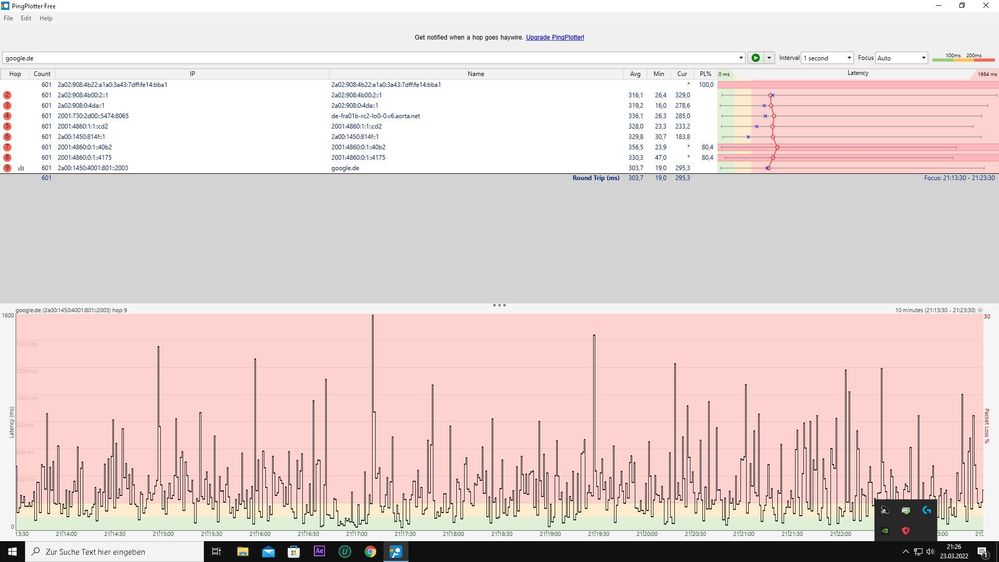
Task: Open File Explorer from the taskbar
Action: (243, 552)
